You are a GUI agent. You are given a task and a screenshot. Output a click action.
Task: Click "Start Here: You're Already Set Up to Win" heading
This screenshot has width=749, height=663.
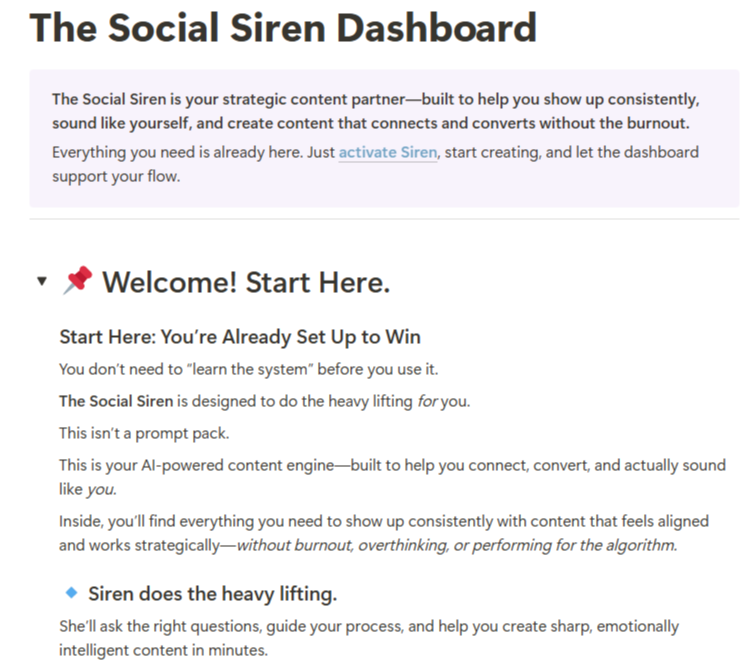[x=239, y=336]
